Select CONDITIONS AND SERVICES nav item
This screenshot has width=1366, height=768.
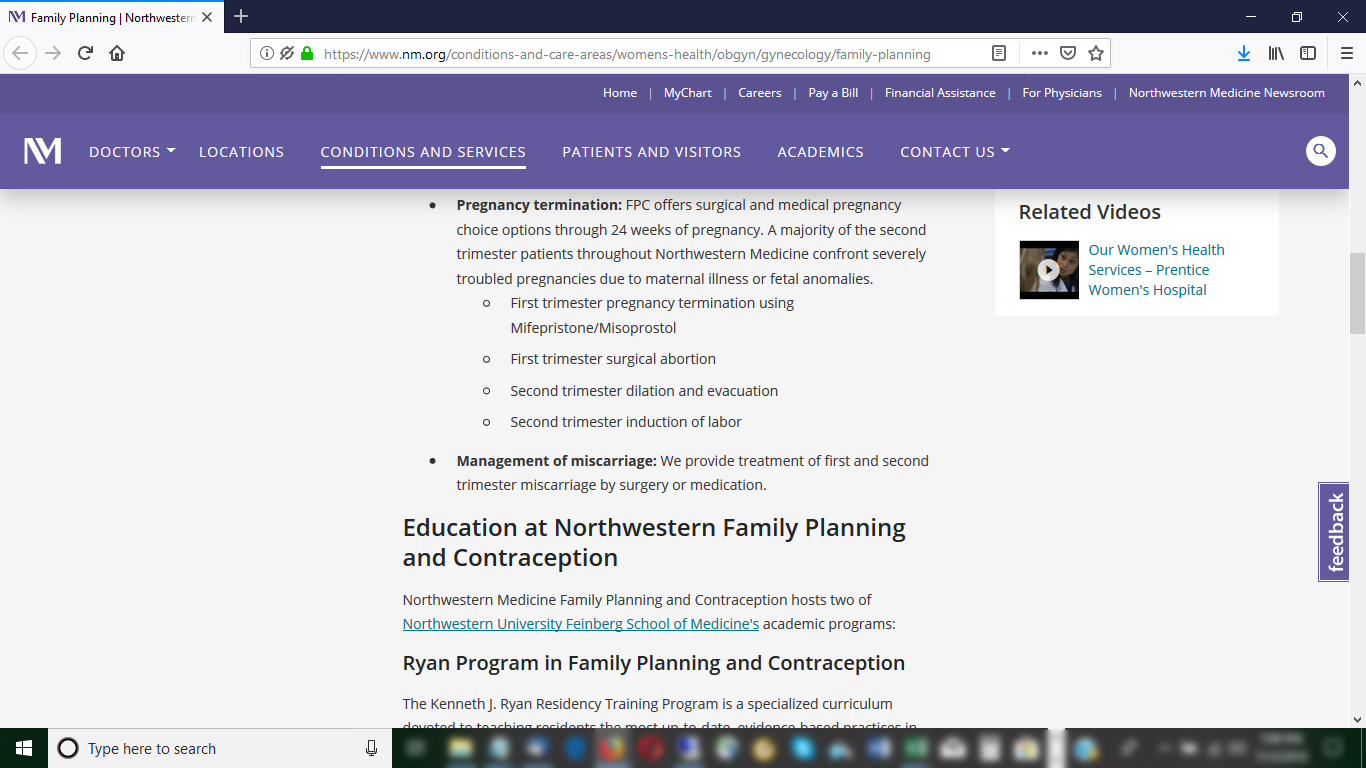(x=423, y=152)
